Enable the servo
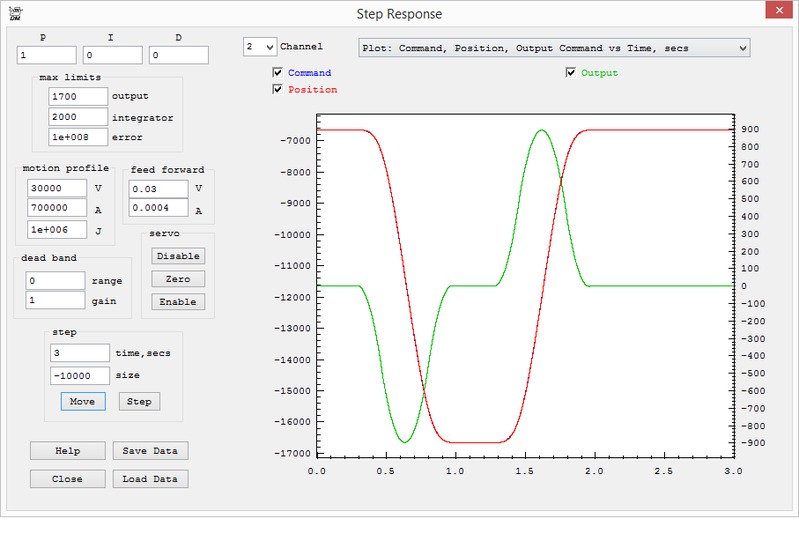This screenshot has width=799, height=541. click(x=178, y=302)
